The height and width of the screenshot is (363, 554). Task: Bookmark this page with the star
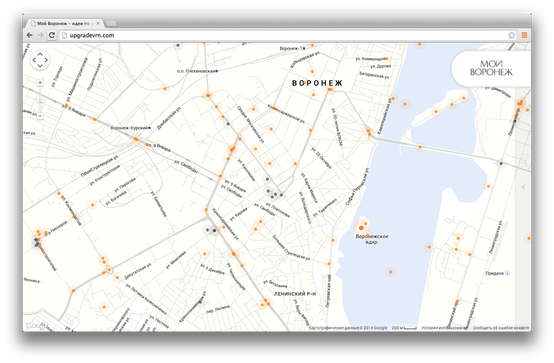(511, 35)
